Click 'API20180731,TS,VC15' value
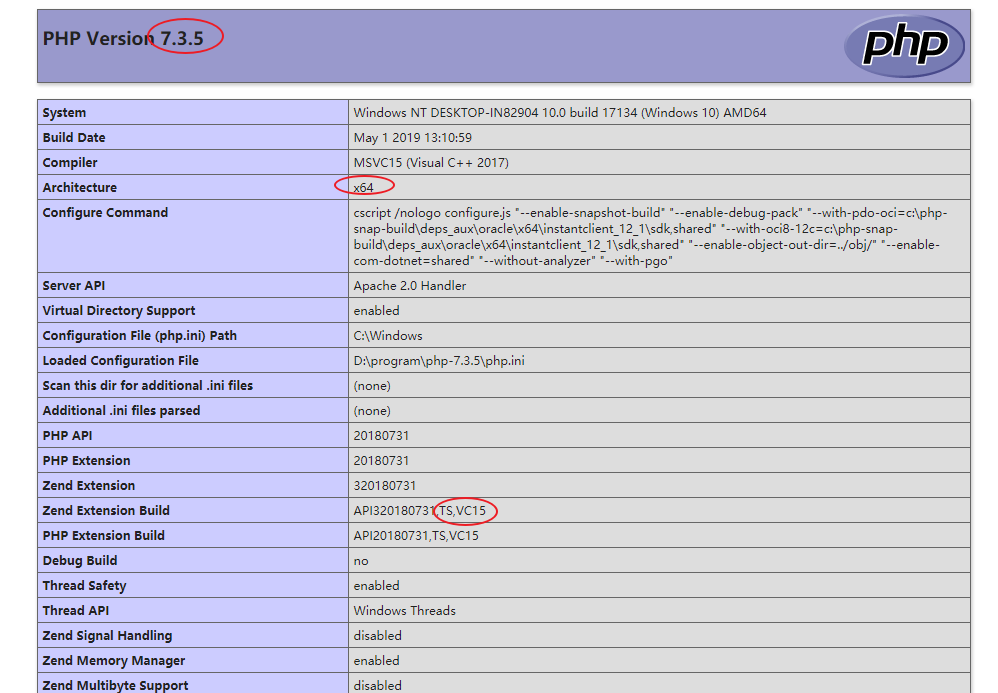998x693 pixels. (416, 535)
